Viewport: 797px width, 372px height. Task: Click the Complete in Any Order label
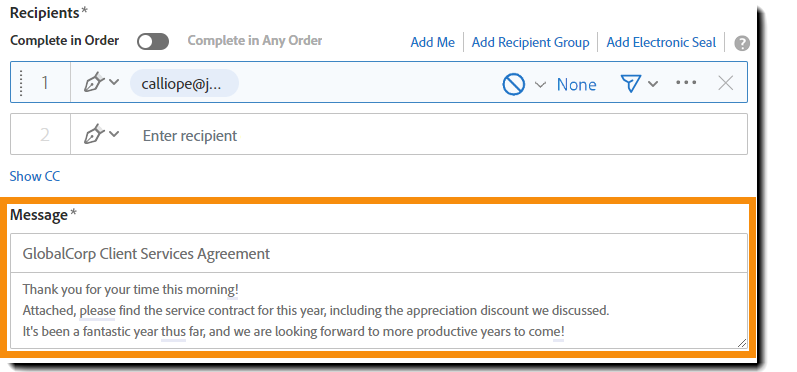pos(255,41)
